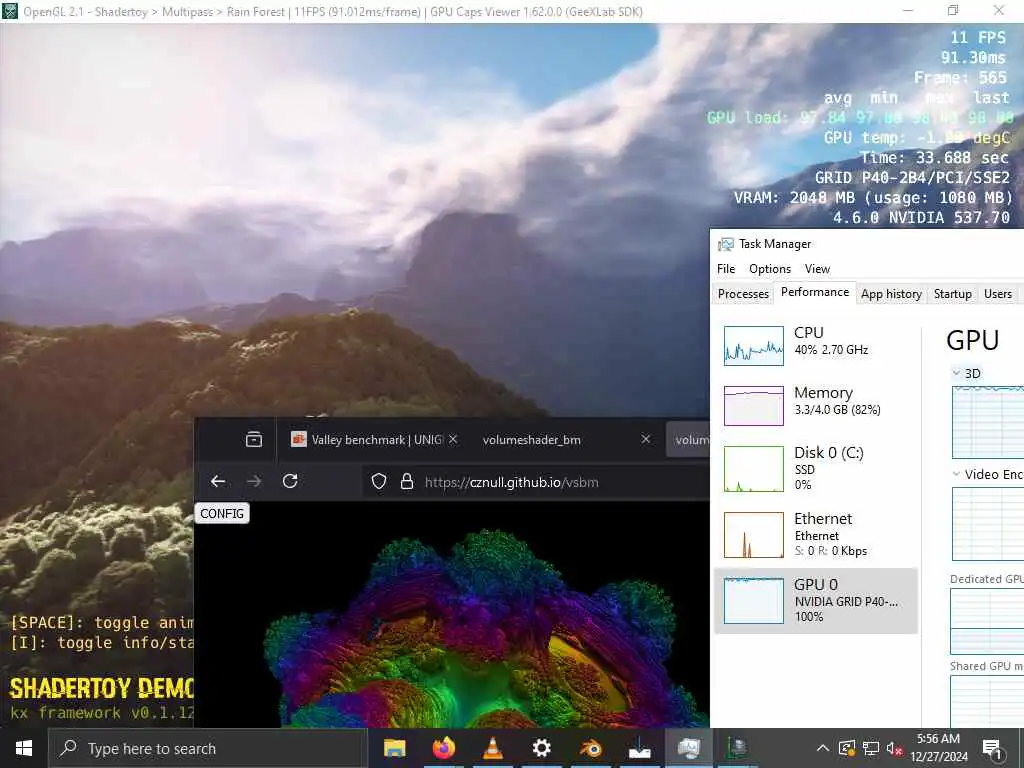The height and width of the screenshot is (768, 1024).
Task: Close the Valley benchmark tab
Action: (453, 440)
